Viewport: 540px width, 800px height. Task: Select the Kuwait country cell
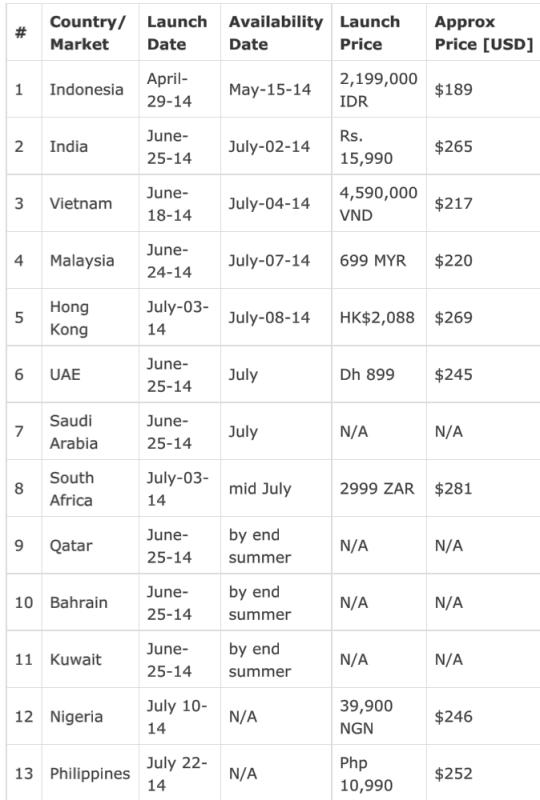click(x=76, y=660)
